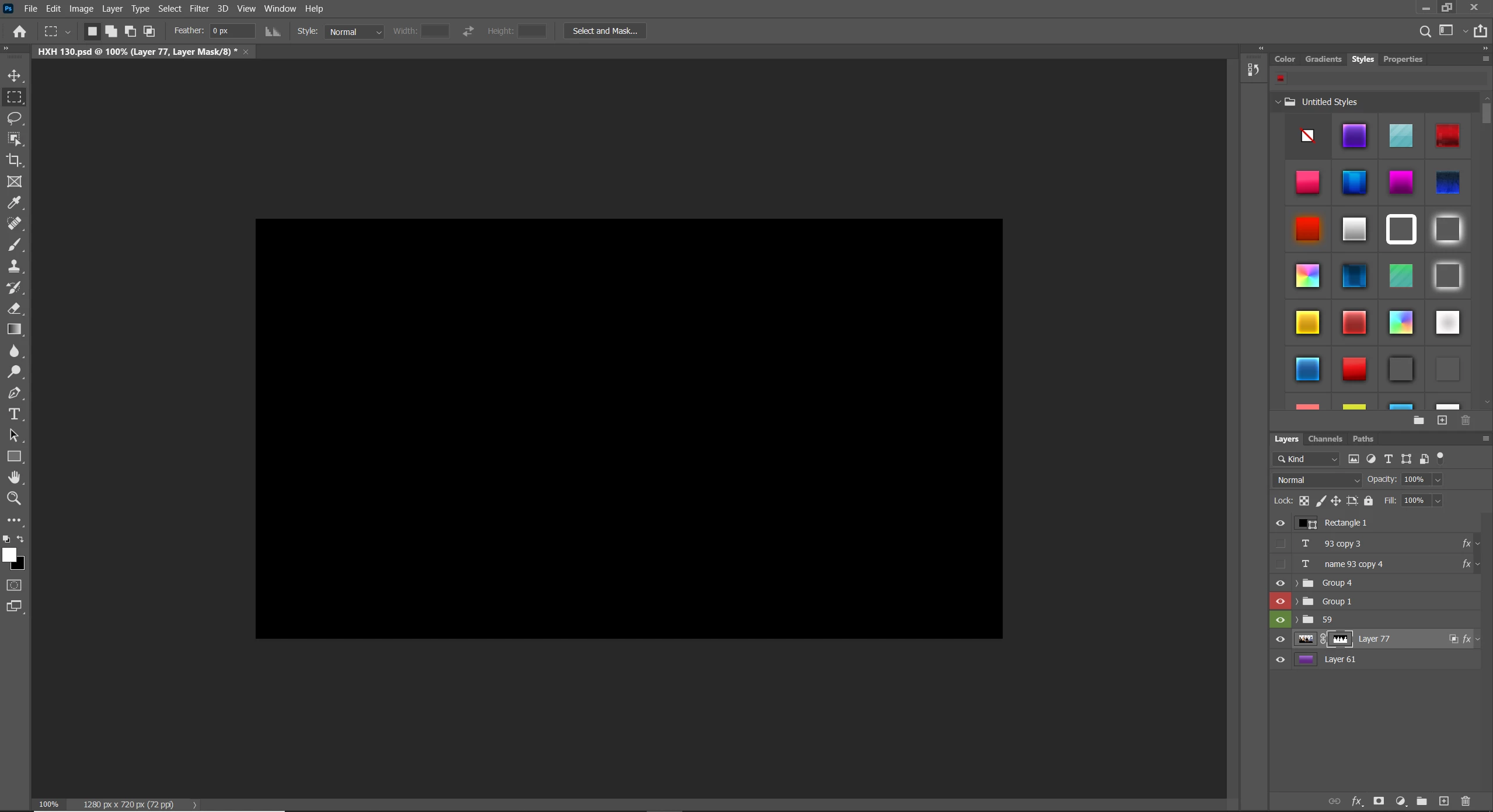Image resolution: width=1493 pixels, height=812 pixels.
Task: Activate the Hand tool
Action: tap(14, 477)
